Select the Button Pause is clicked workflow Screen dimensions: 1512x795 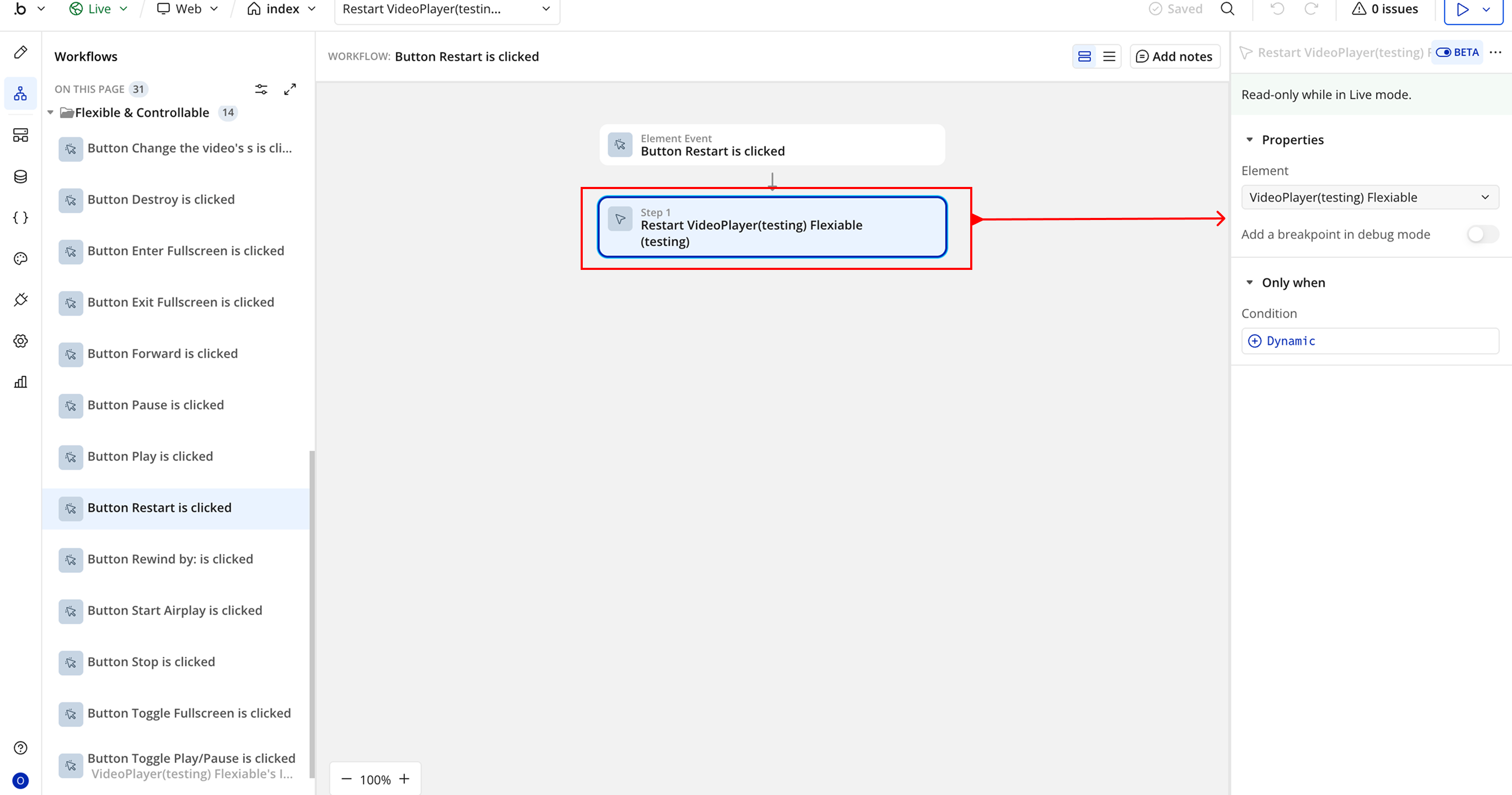pos(155,405)
